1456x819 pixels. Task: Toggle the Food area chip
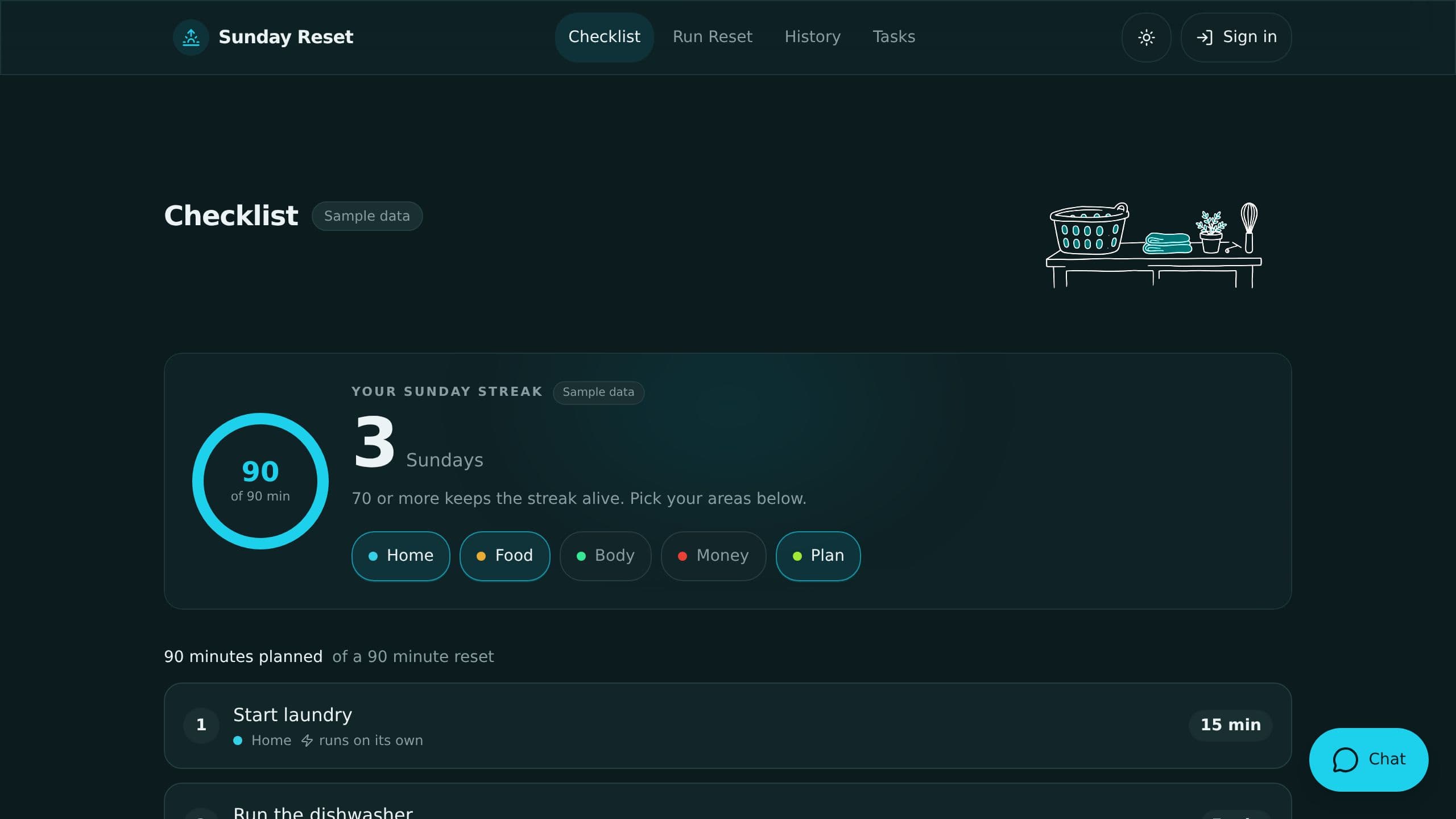pyautogui.click(x=504, y=556)
